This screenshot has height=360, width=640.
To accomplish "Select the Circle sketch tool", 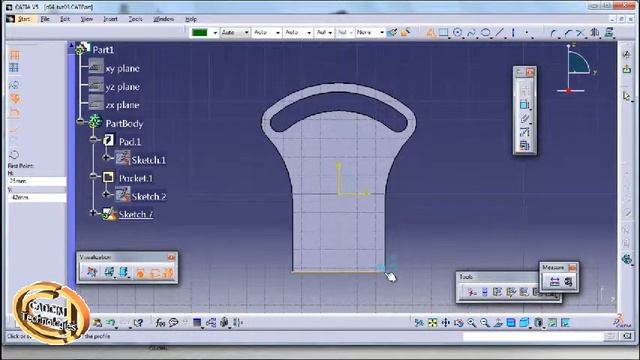I will coord(458,33).
